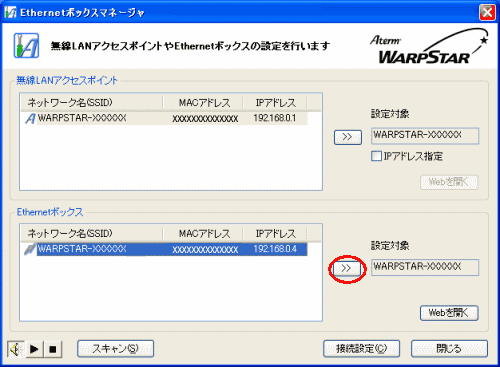This screenshot has width=500, height=367.
Task: Click the 設定対象 field in the Ethernetボックス section
Action: pos(425,267)
